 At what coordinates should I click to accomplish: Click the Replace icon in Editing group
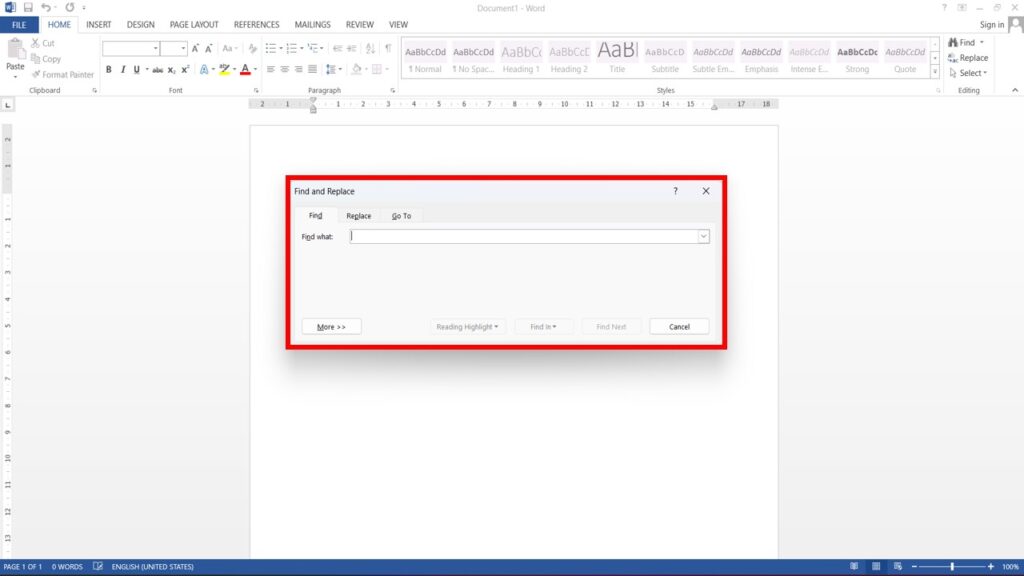(x=967, y=58)
